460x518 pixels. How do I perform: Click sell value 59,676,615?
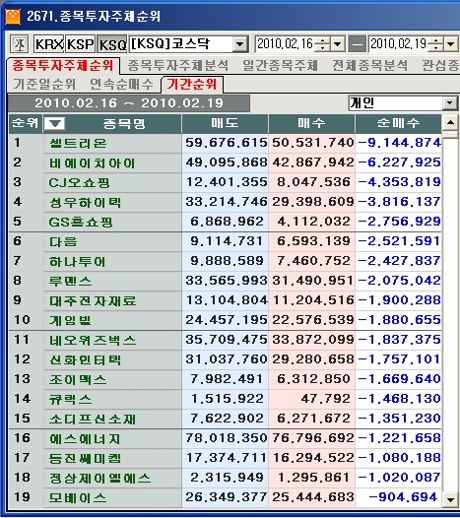click(x=226, y=143)
